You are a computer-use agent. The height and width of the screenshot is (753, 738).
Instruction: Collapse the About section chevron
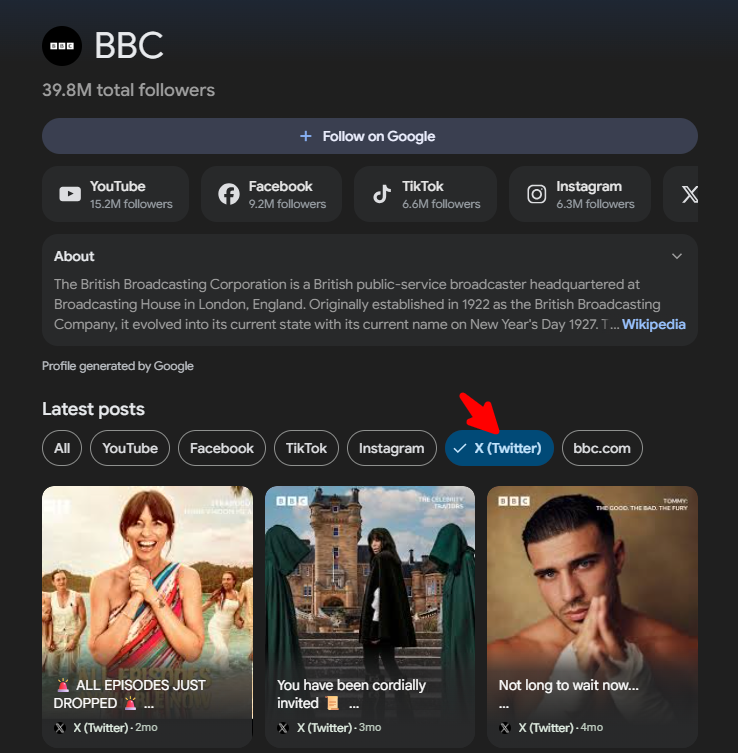677,256
